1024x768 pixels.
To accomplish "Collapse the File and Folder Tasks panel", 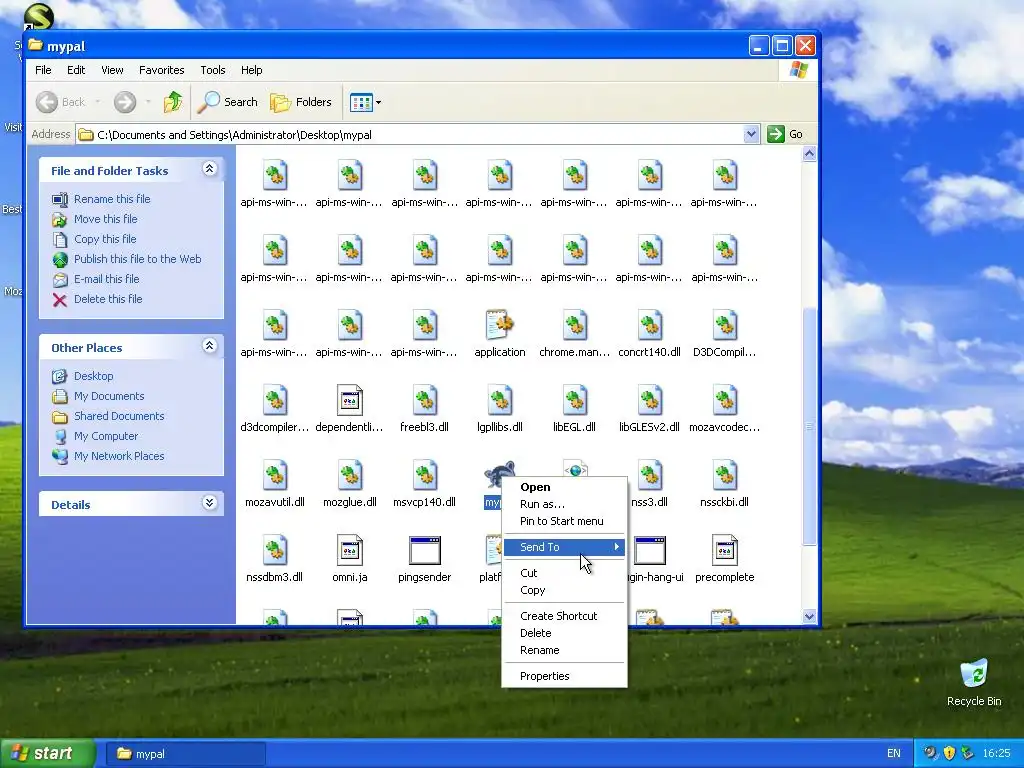I will pos(209,169).
